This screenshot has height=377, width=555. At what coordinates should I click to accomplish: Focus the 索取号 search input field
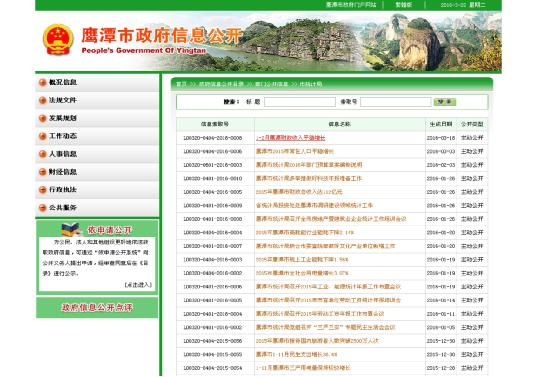(396, 102)
